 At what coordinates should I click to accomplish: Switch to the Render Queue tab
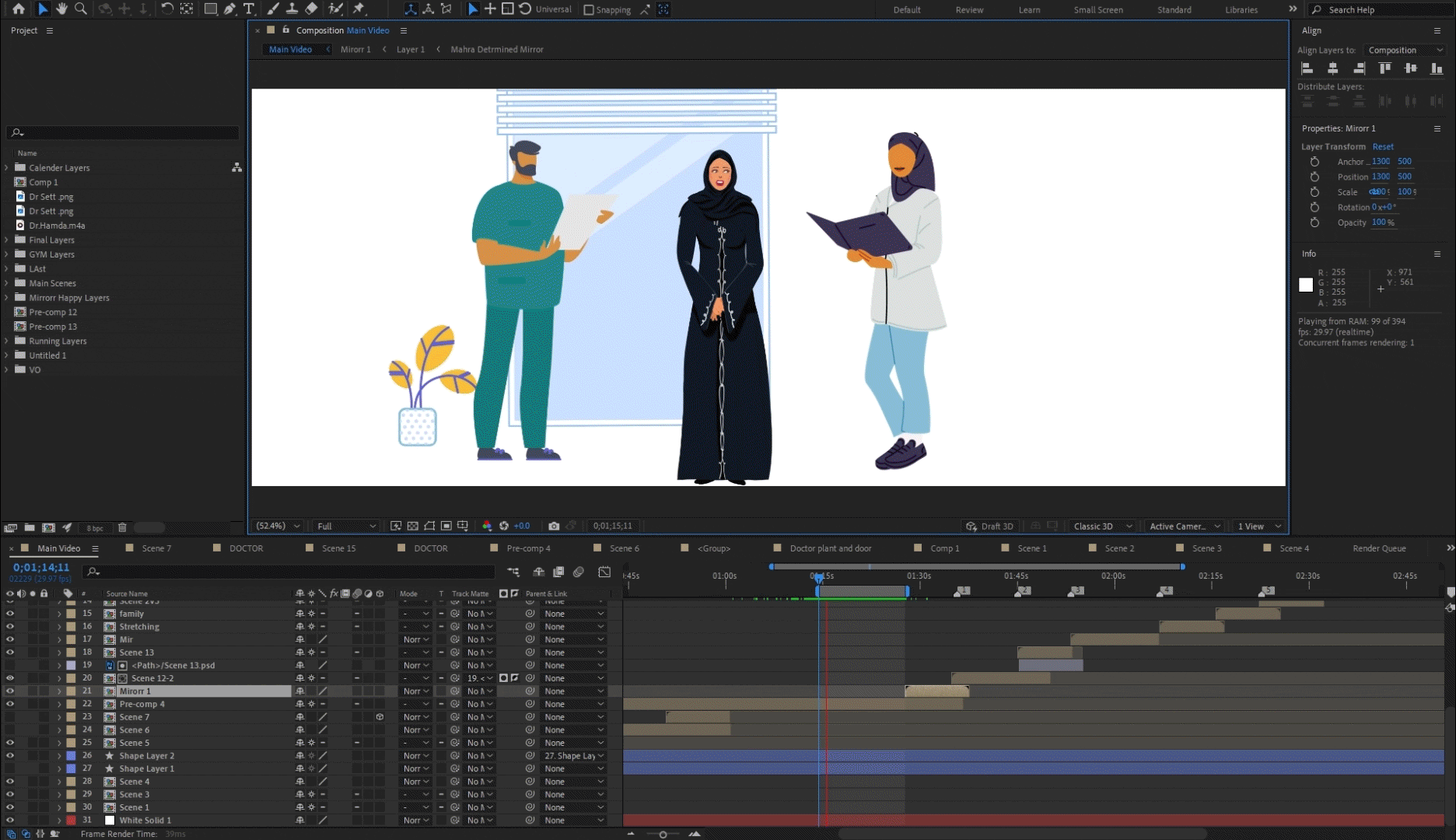coord(1379,548)
